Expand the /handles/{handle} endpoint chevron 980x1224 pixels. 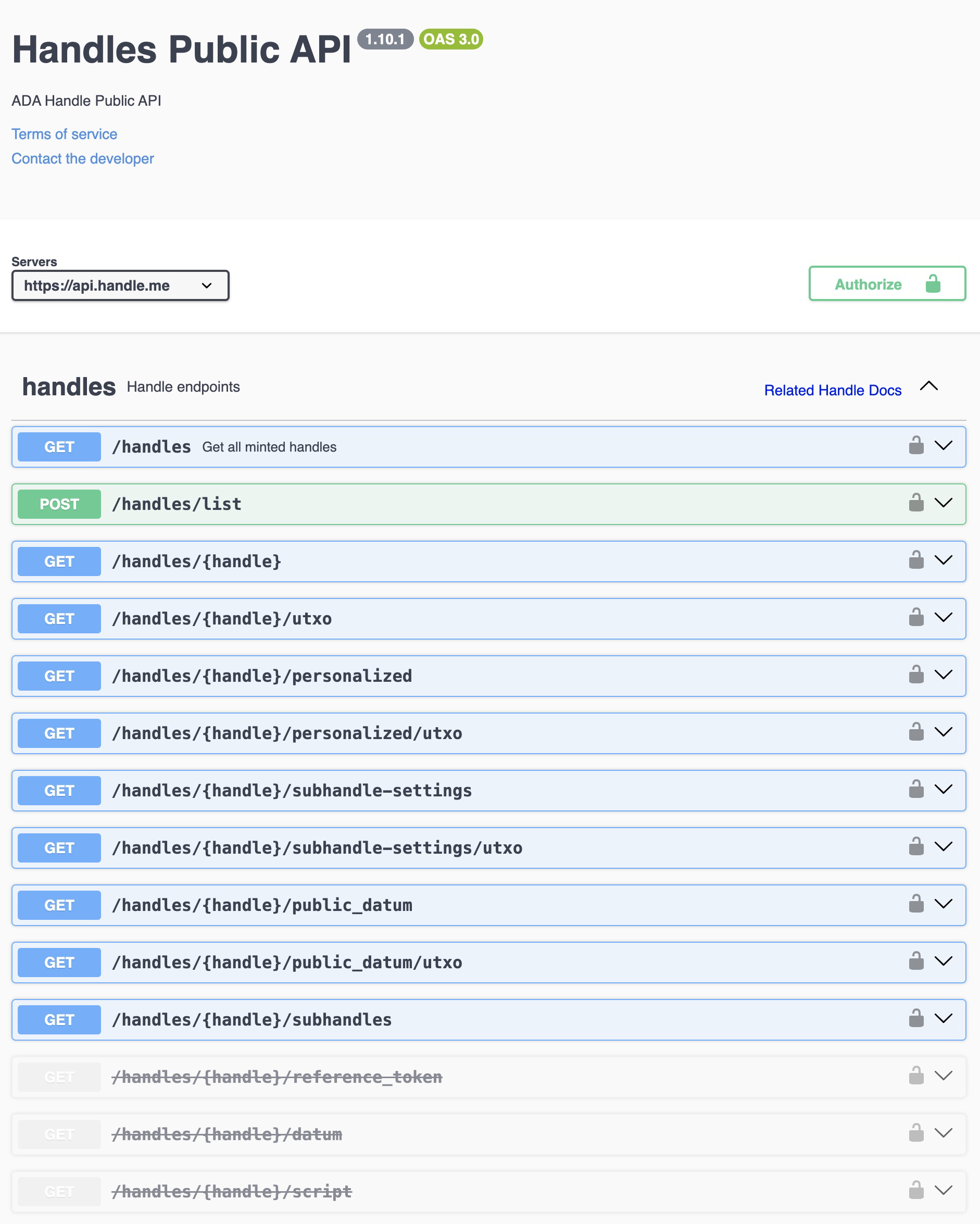pos(943,560)
